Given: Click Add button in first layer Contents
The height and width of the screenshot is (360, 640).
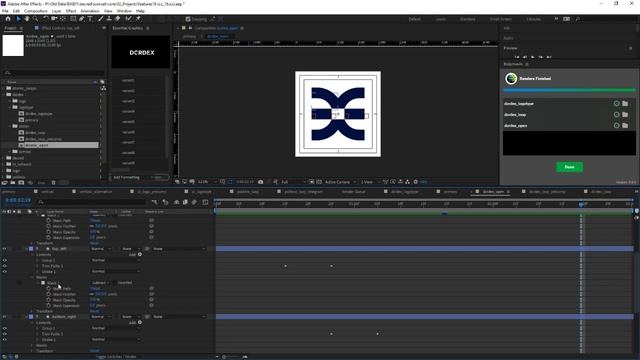Looking at the screenshot, I should 135,254.
